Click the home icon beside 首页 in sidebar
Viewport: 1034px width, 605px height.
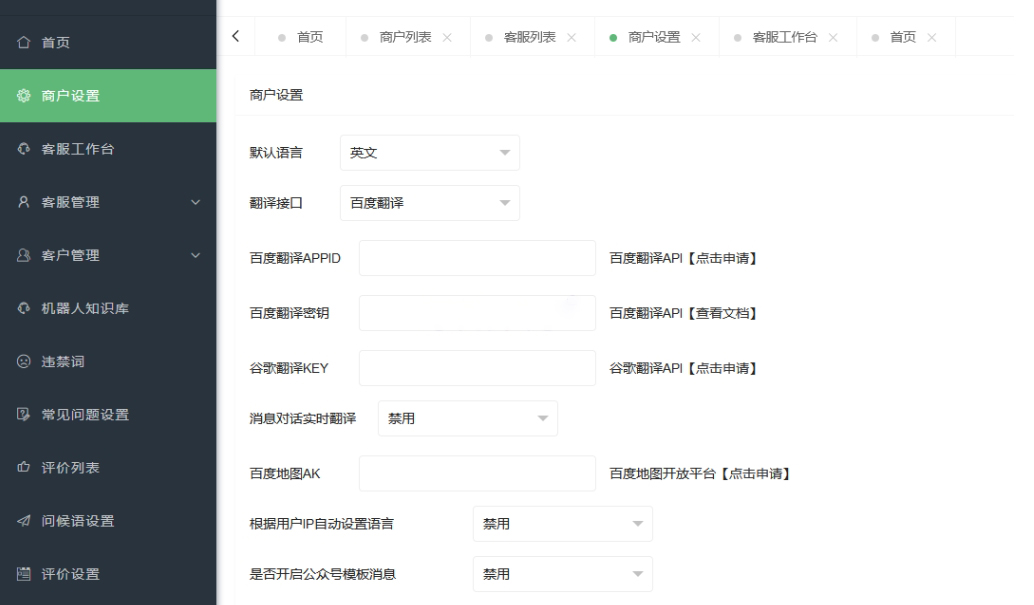click(24, 42)
